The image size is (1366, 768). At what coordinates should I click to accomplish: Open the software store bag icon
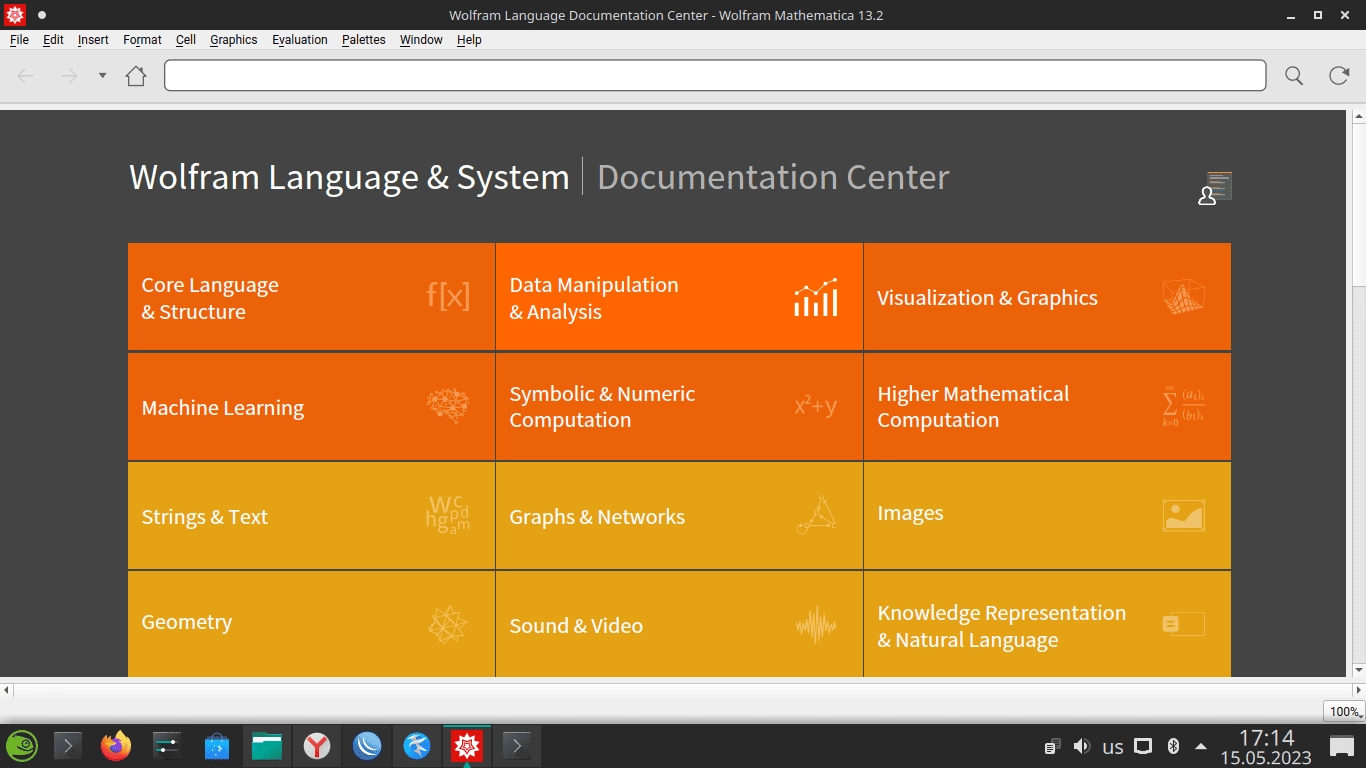216,746
